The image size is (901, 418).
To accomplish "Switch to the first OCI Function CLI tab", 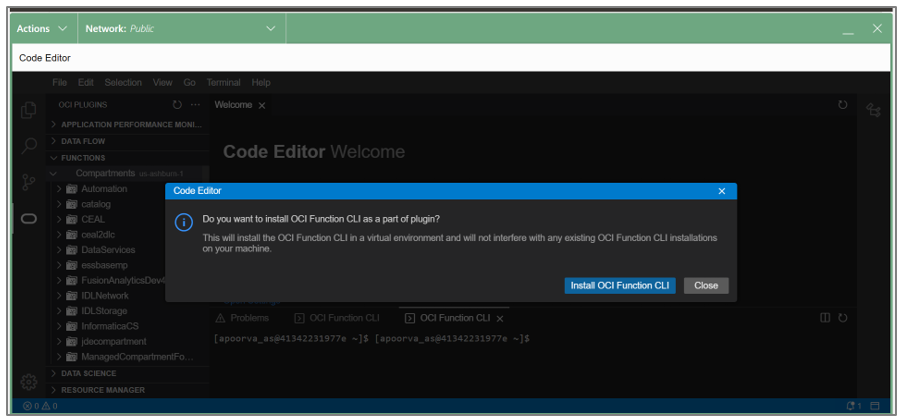I will pyautogui.click(x=337, y=317).
